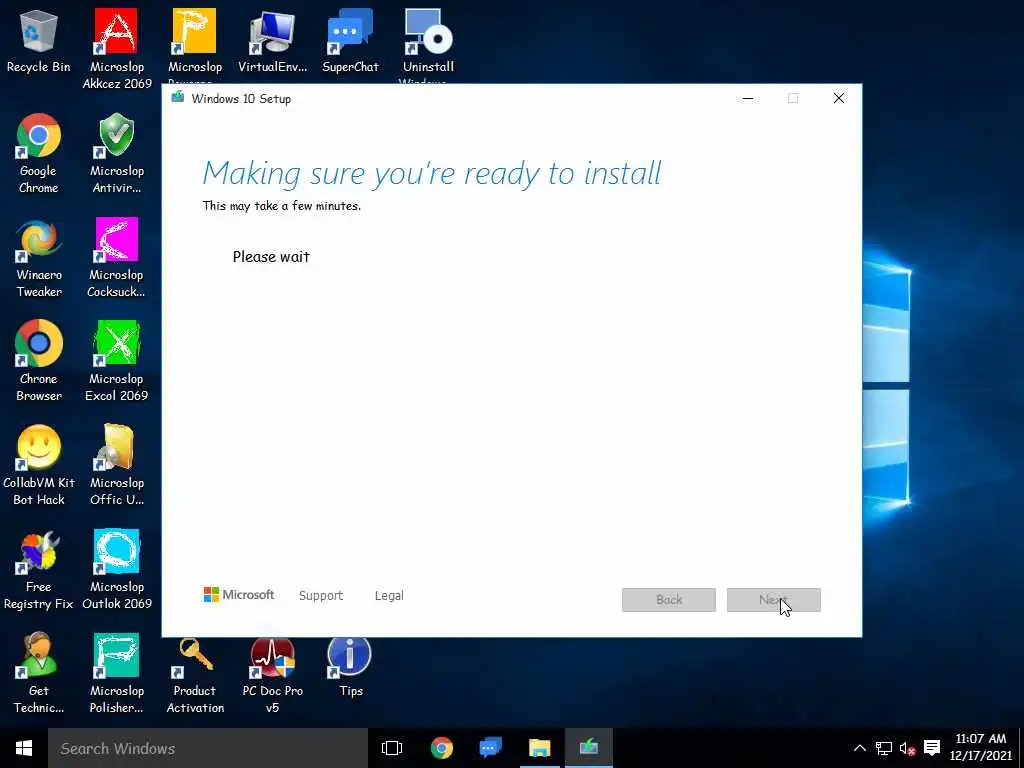Image resolution: width=1024 pixels, height=768 pixels.
Task: Open the Action Center notifications icon
Action: (x=932, y=748)
